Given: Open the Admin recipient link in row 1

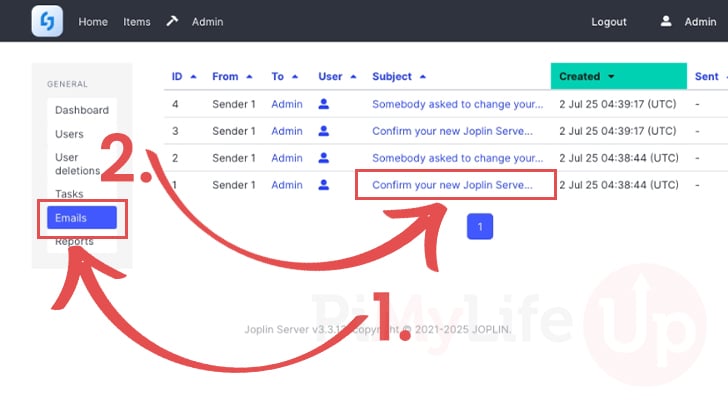Looking at the screenshot, I should [x=287, y=185].
